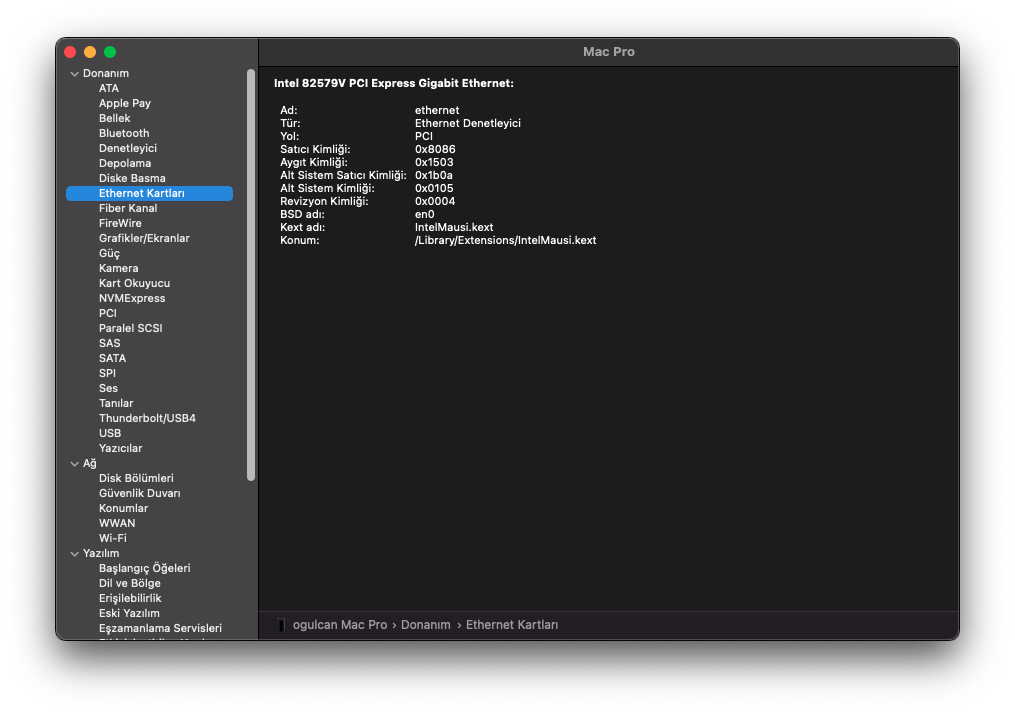Select Bluetooth in the sidebar

click(x=124, y=133)
